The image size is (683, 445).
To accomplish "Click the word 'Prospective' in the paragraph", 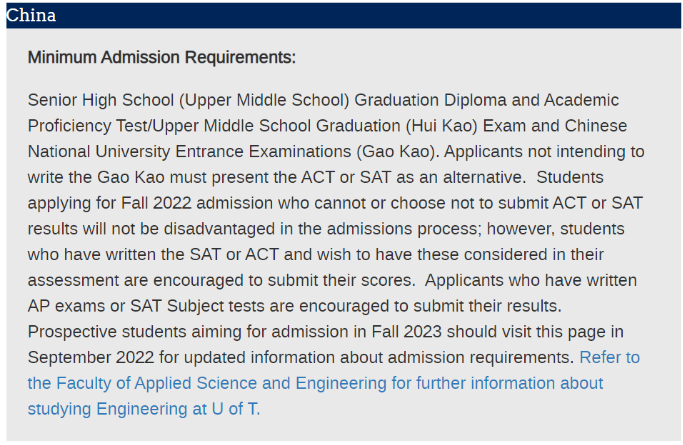I will (72, 332).
